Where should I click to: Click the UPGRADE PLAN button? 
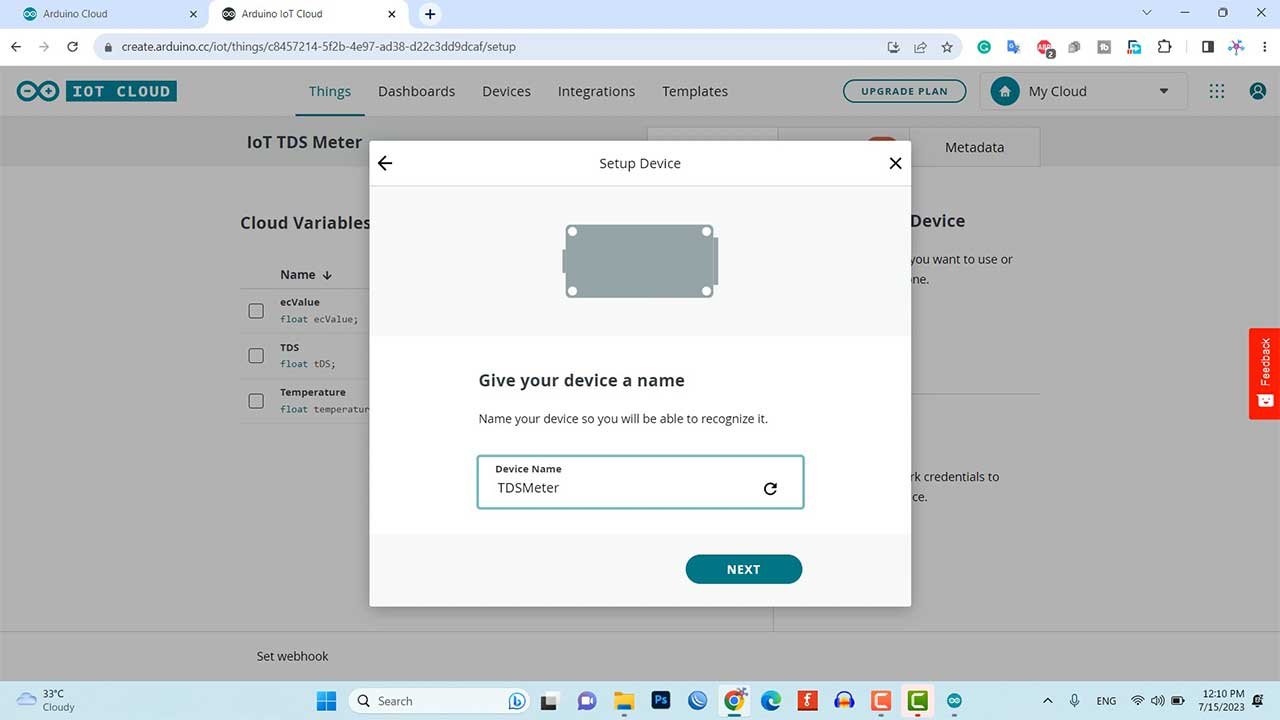904,91
